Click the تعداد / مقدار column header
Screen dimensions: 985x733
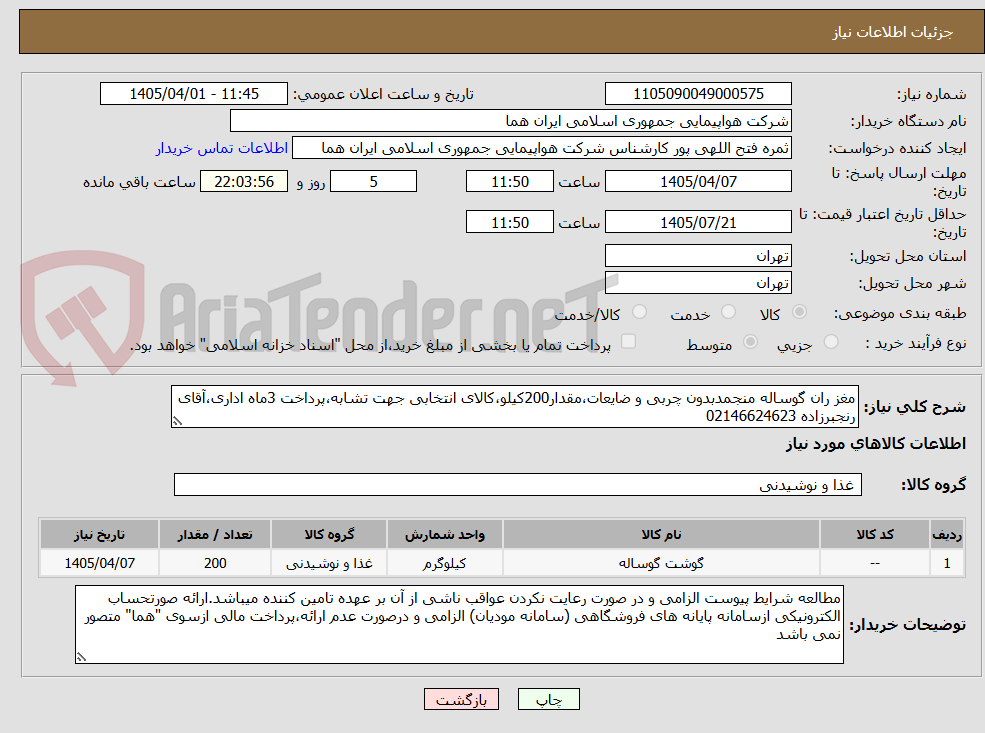pyautogui.click(x=215, y=535)
